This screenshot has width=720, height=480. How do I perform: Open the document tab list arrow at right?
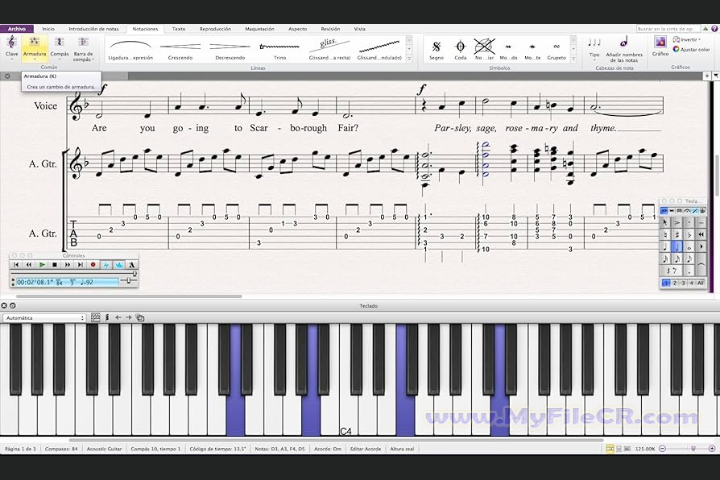point(716,76)
